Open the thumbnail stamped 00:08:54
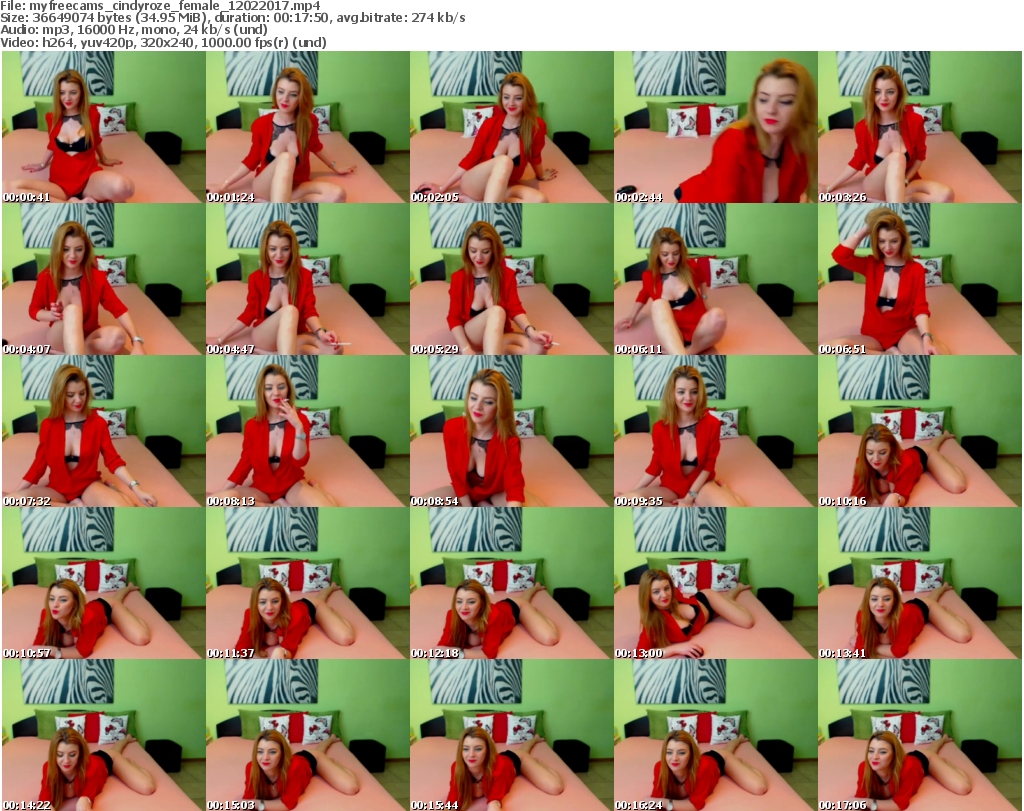This screenshot has width=1024, height=811. point(511,432)
